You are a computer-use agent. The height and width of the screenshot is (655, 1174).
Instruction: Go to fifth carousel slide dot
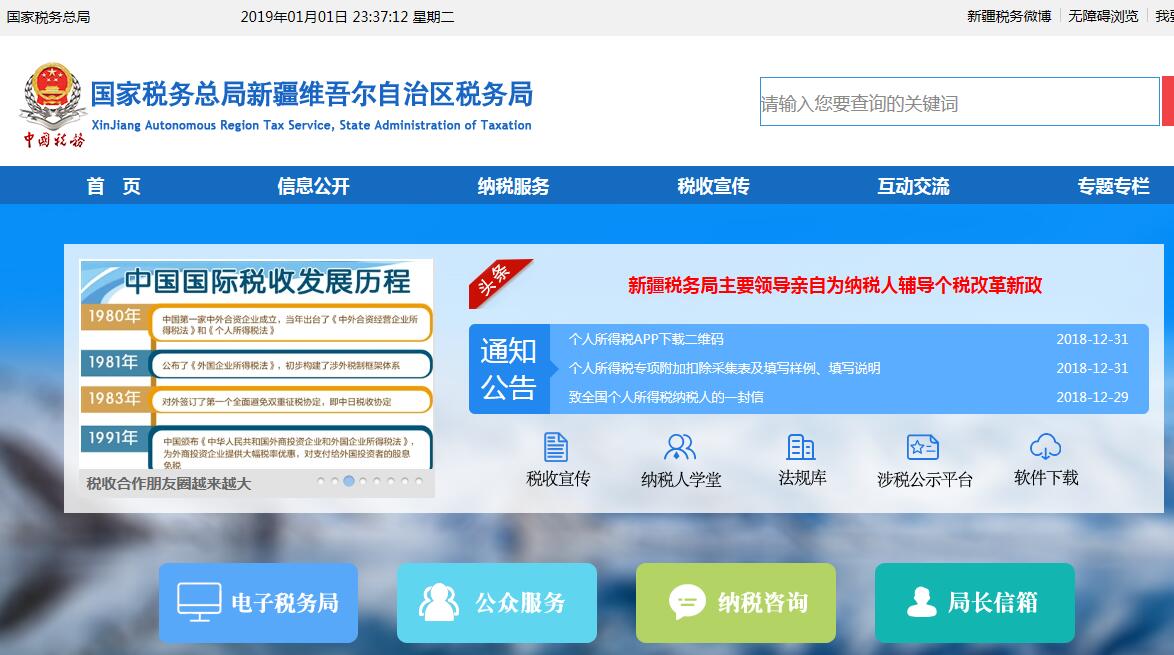[x=377, y=481]
